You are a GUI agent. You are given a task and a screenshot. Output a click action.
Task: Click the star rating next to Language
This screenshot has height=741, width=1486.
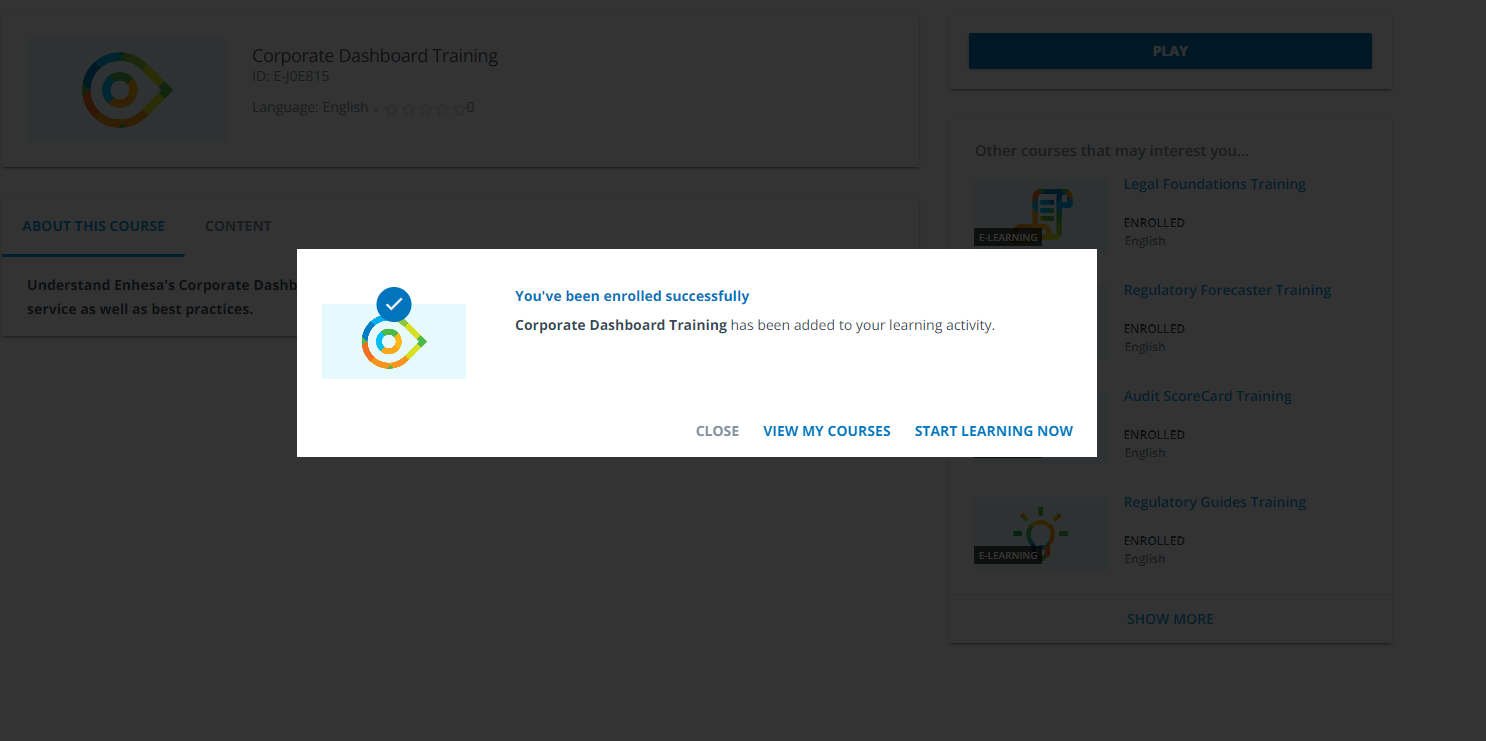tap(425, 108)
